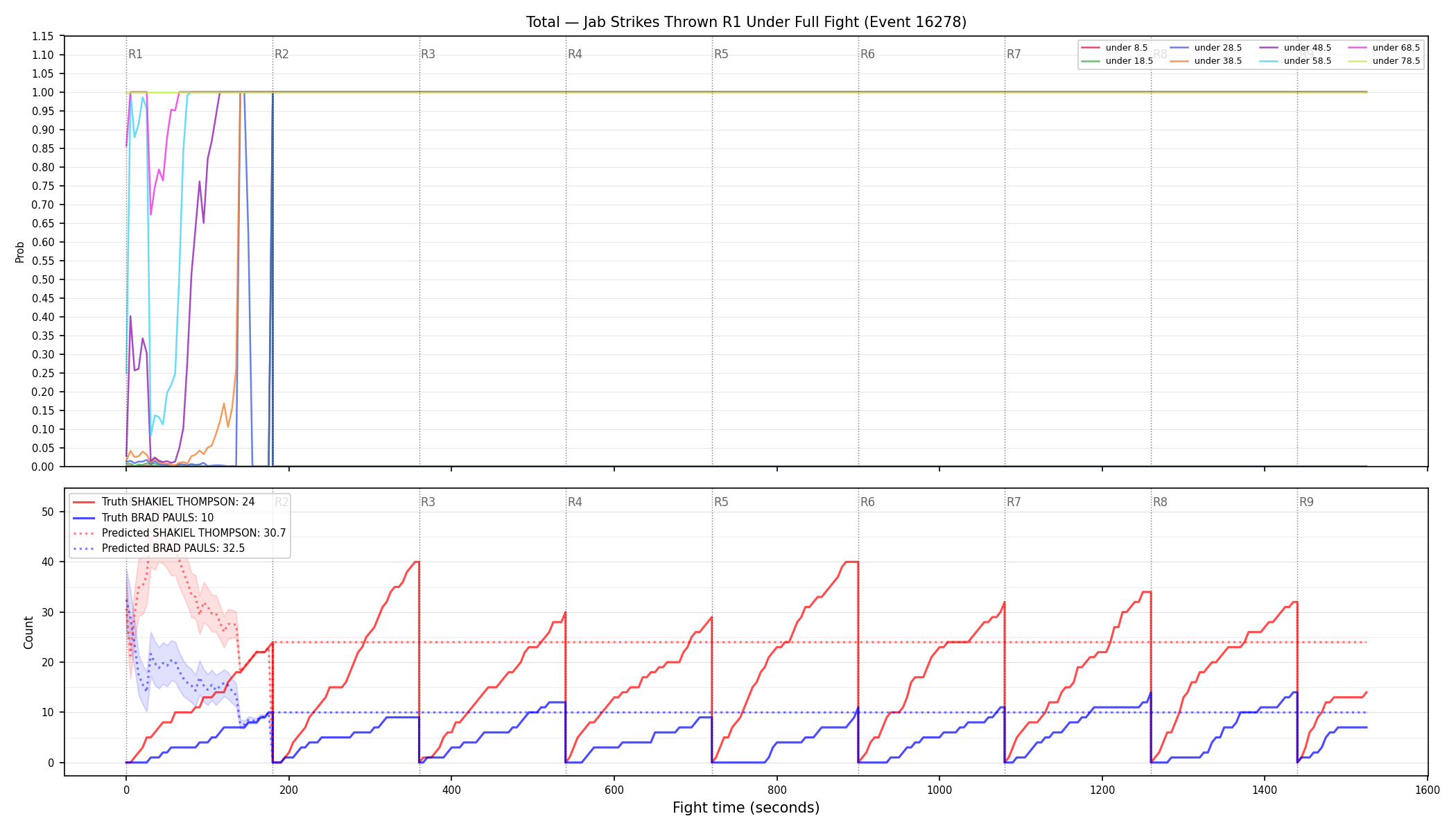
Task: Click the fight time axis tick label 800
Action: 777,790
